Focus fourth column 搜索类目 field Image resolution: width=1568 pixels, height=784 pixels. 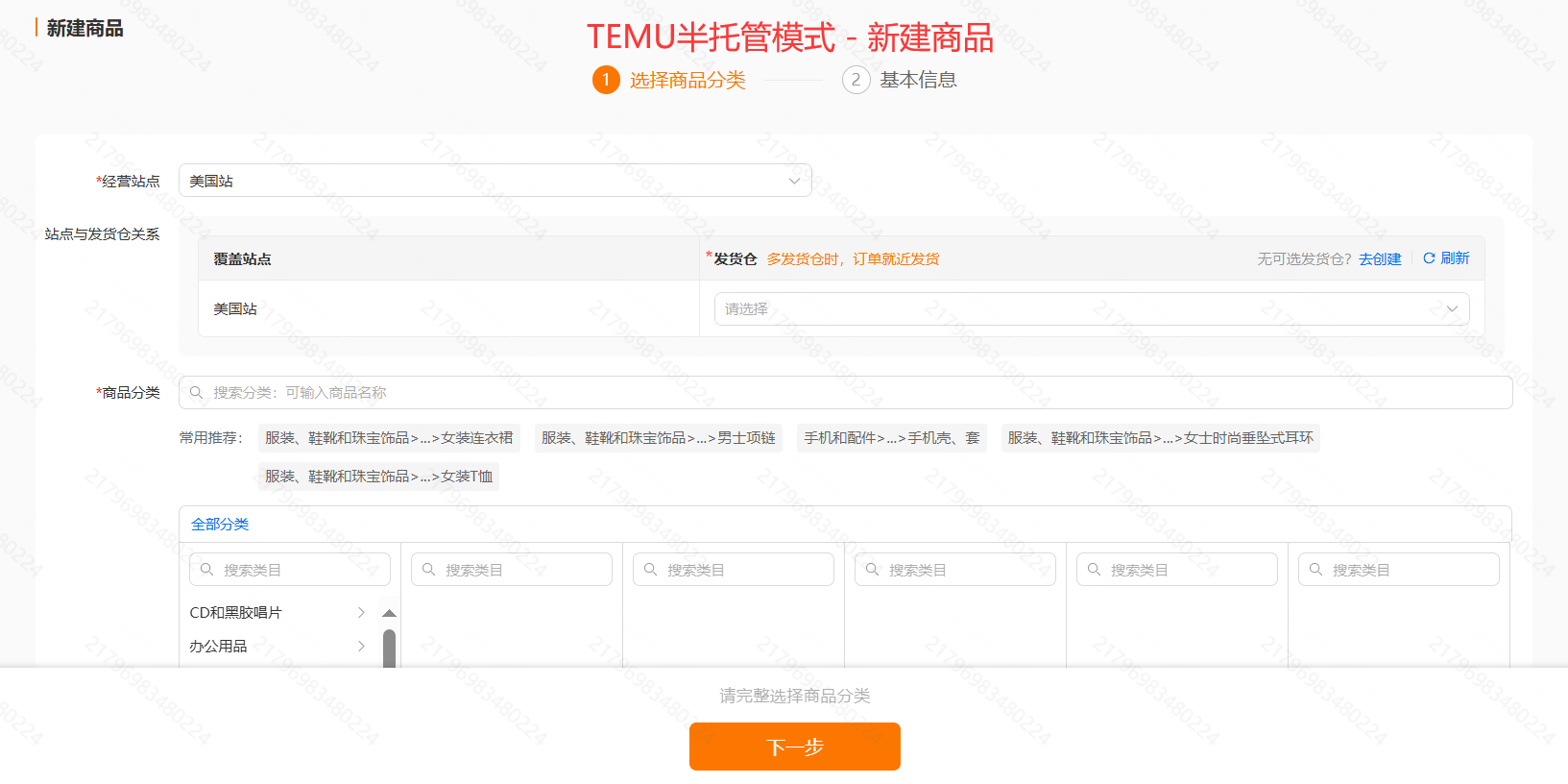(955, 570)
